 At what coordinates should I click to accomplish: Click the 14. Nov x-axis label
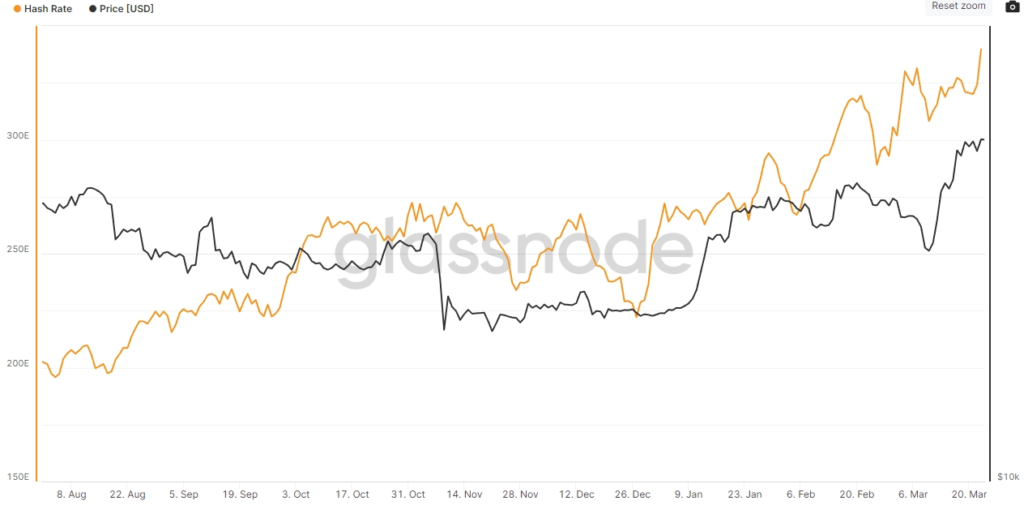[x=464, y=494]
